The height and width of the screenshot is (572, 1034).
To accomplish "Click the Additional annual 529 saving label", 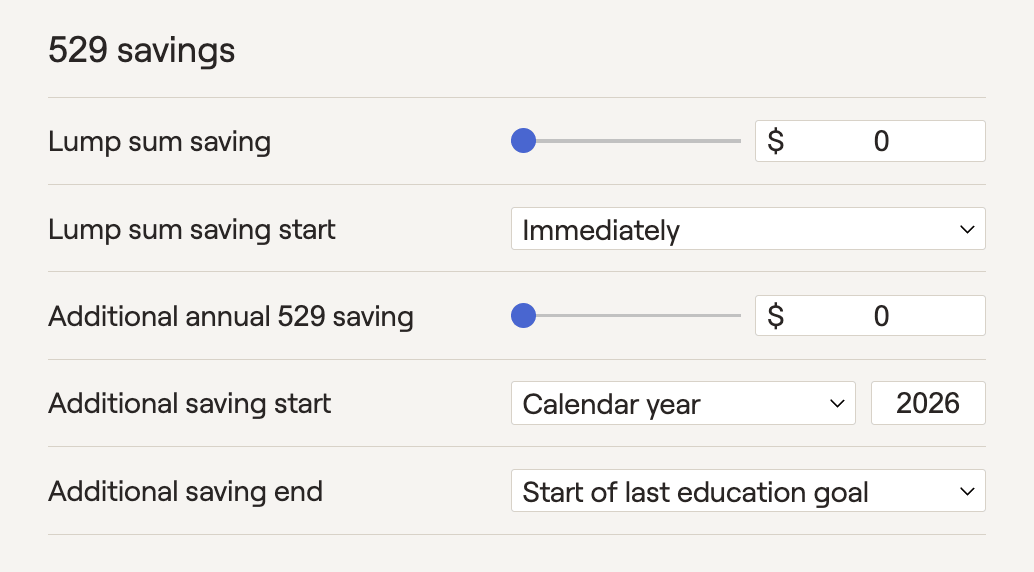I will 230,317.
